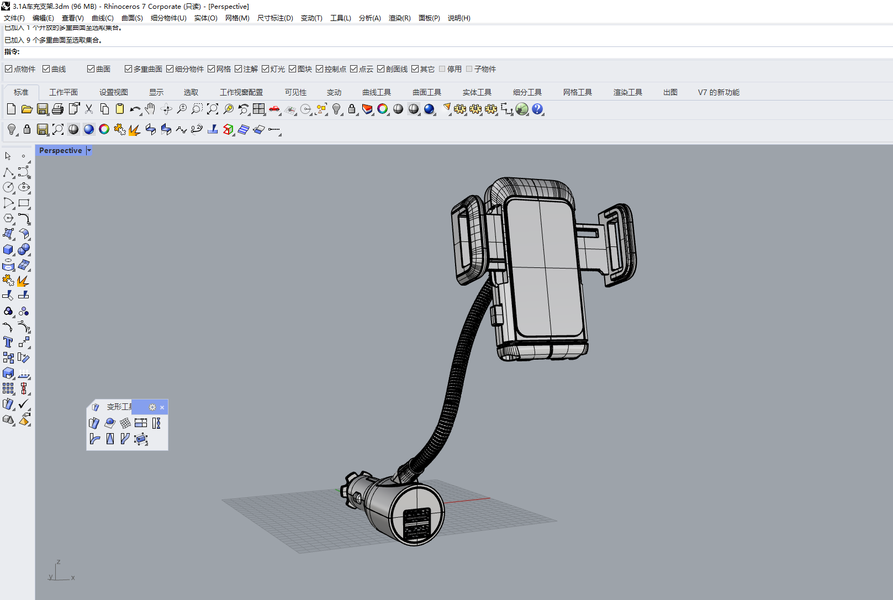Click the Zoom Window magnifier icon

coord(197,109)
